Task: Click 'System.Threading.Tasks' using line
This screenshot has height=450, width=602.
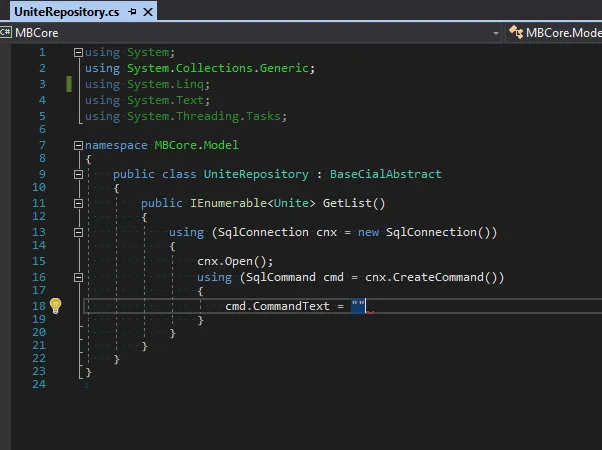Action: 204,116
